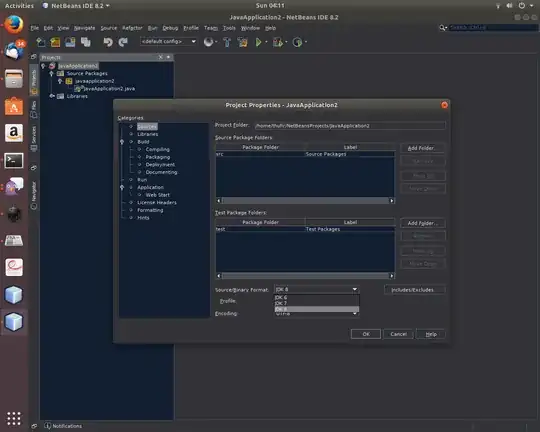540x432 pixels.
Task: Click the Redo arrow in toolbar
Action: [x=123, y=42]
